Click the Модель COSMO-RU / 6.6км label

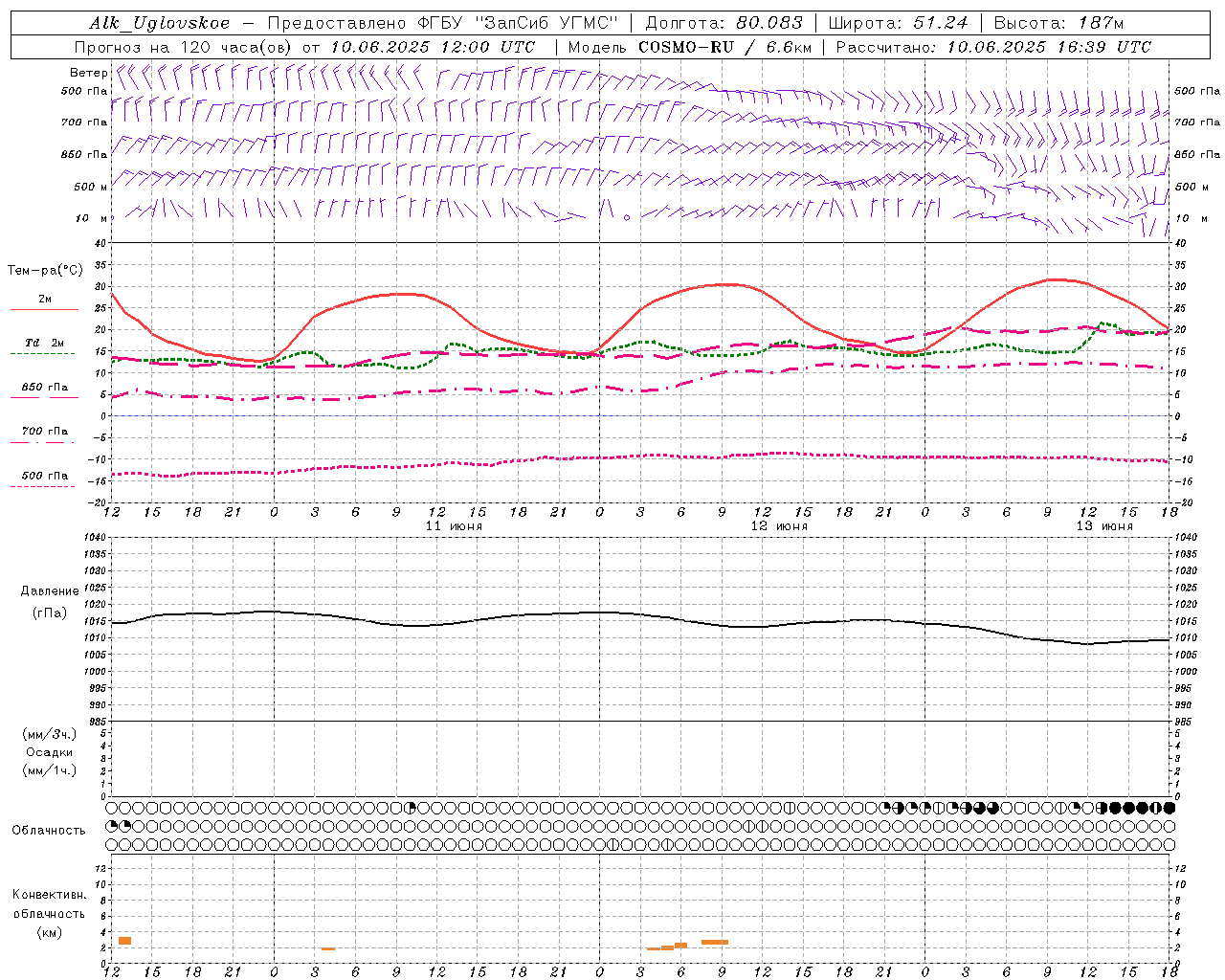coord(689,47)
